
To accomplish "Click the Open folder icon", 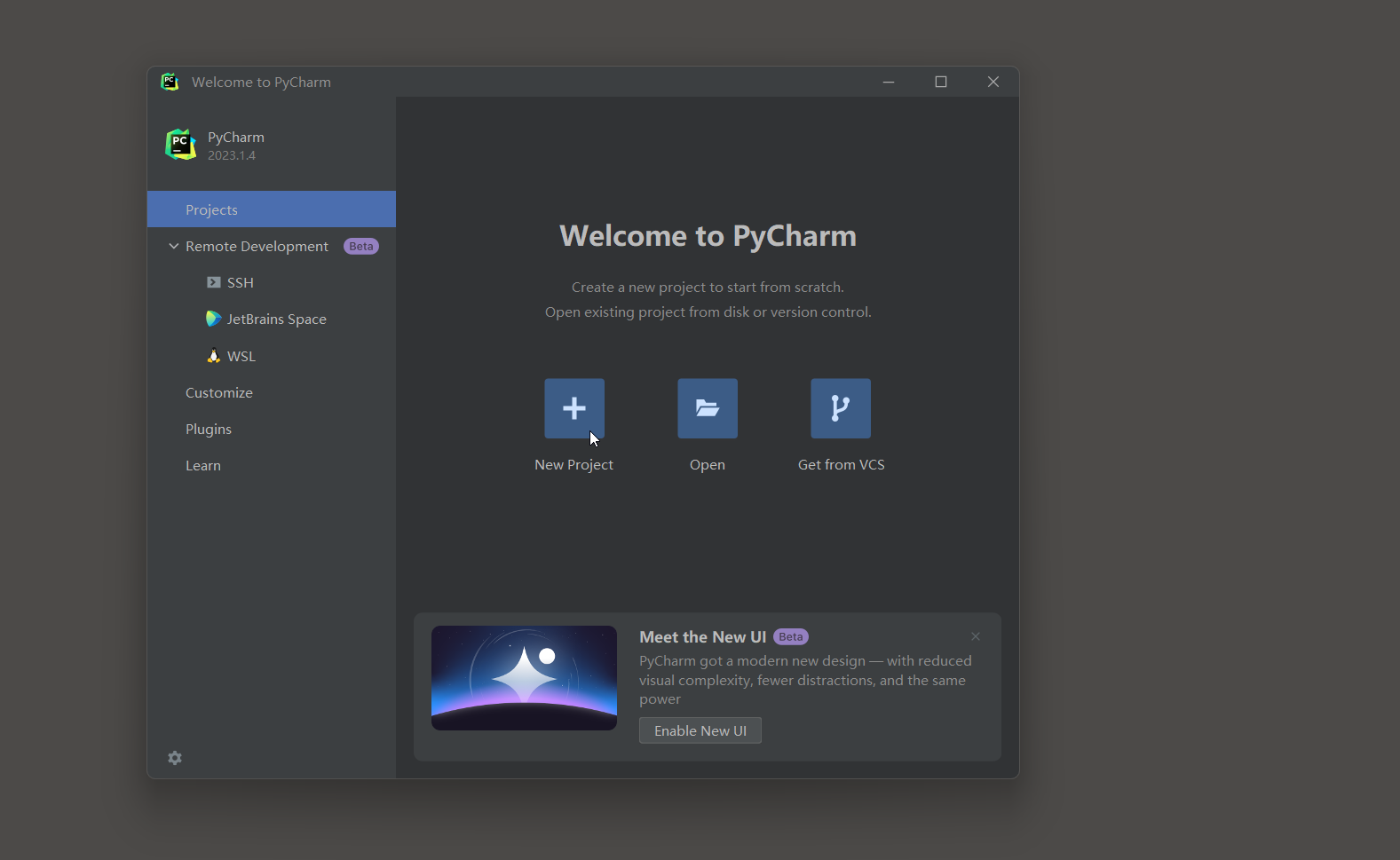I will click(x=708, y=408).
